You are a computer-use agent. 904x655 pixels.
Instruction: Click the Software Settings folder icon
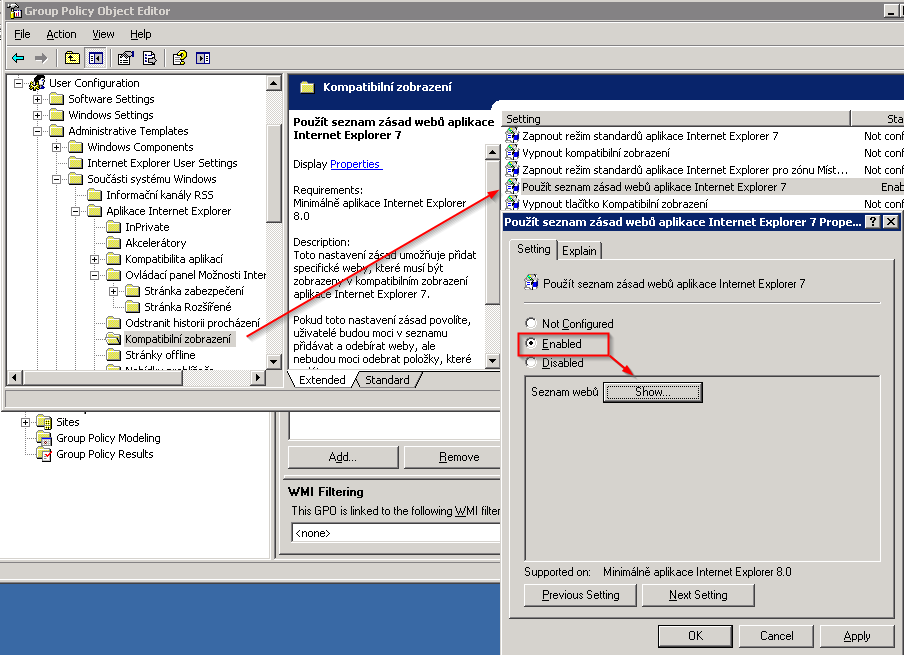click(x=56, y=99)
